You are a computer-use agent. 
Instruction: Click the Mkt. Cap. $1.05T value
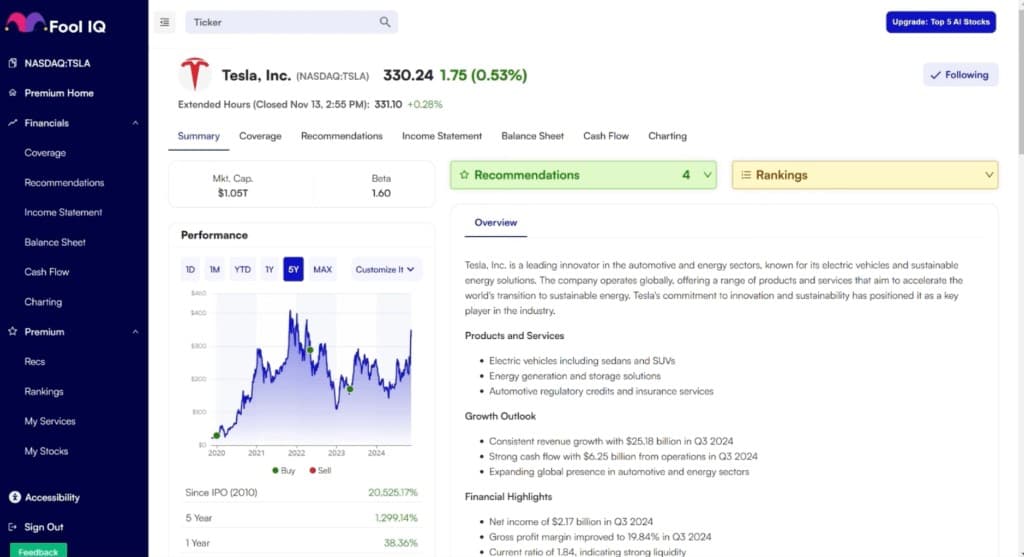click(232, 193)
